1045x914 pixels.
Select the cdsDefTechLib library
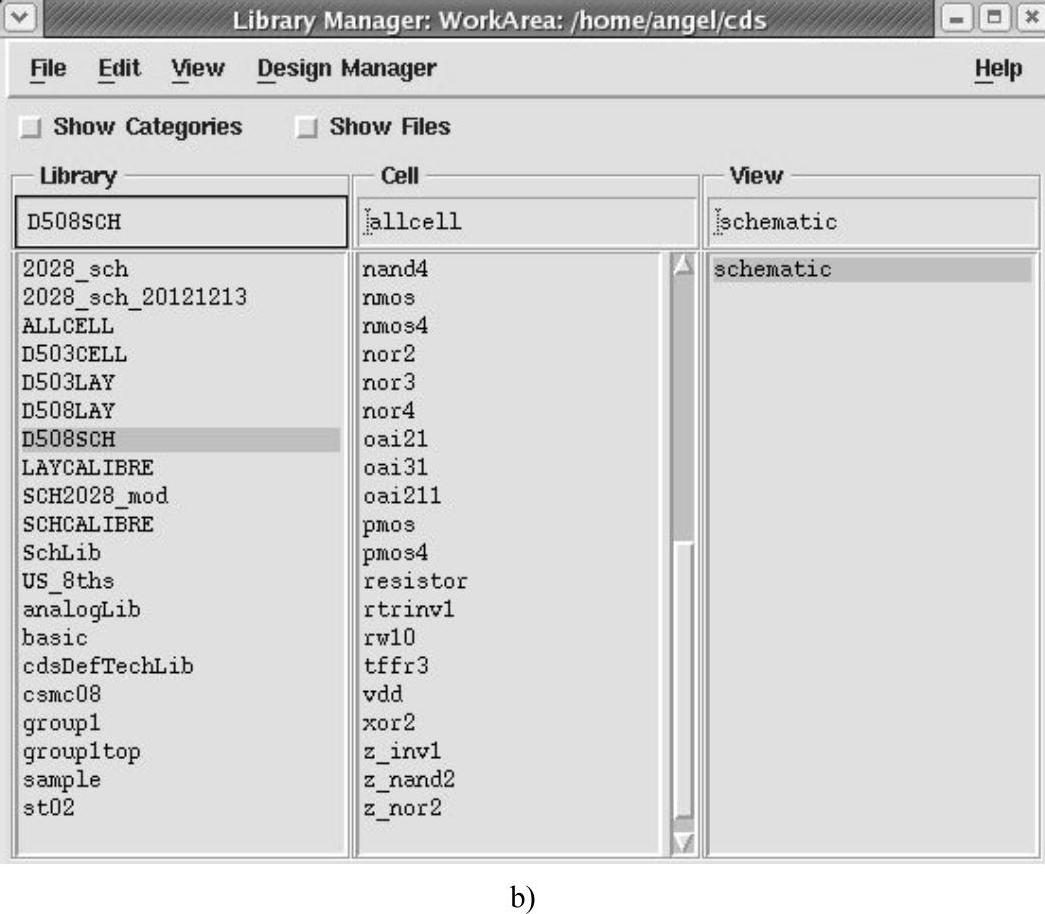coord(107,666)
